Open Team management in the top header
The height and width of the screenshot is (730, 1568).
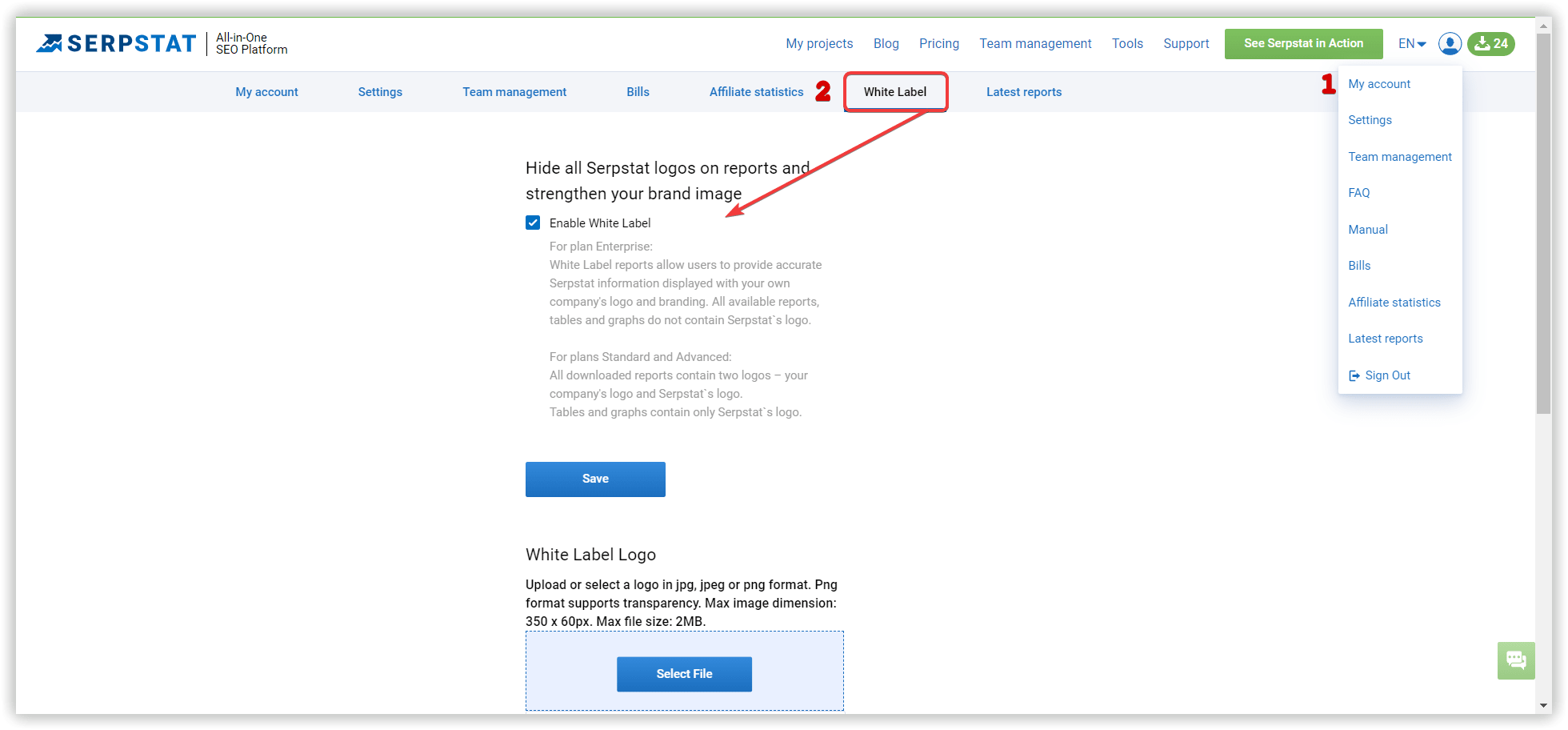tap(1035, 43)
